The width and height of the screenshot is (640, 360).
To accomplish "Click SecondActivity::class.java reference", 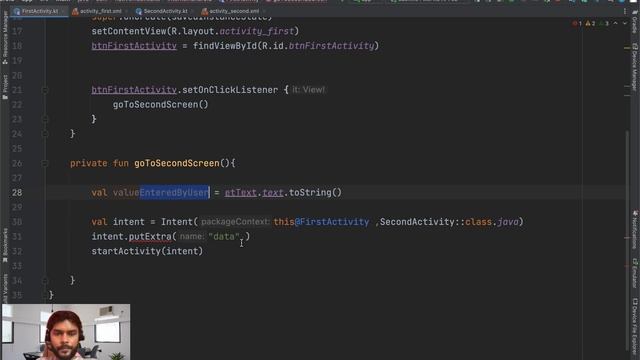I will point(449,222).
